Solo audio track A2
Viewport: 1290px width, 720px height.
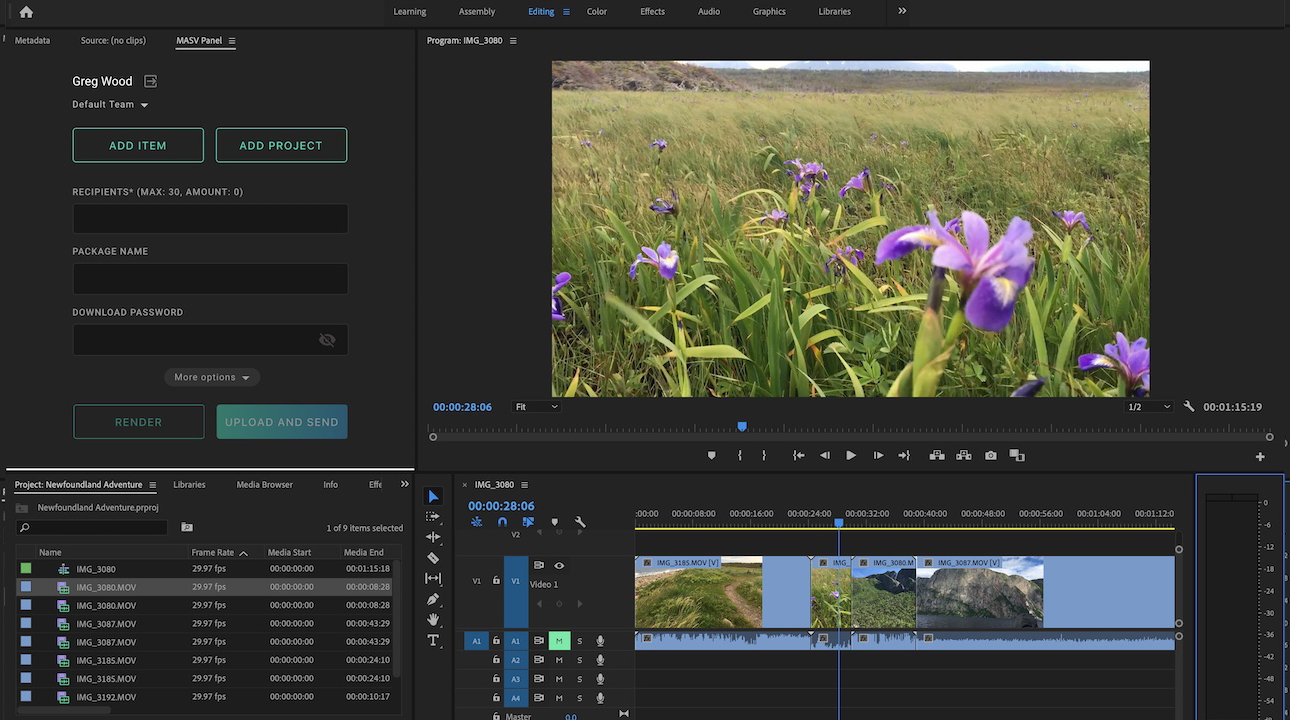pyautogui.click(x=579, y=660)
